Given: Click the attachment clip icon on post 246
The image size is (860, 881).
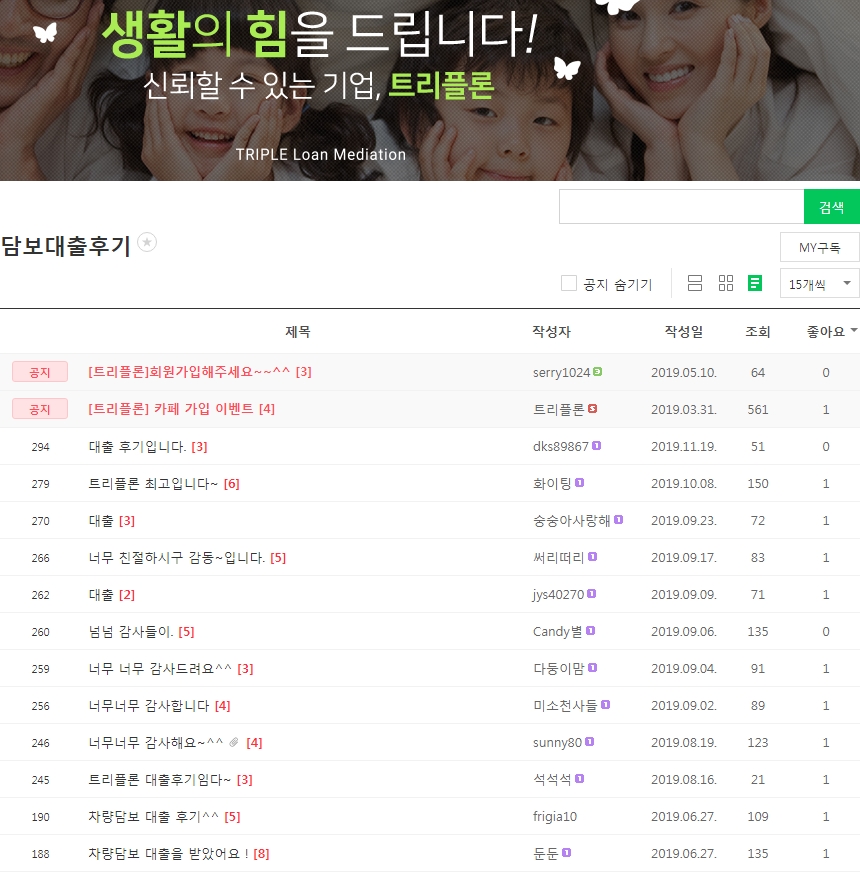Looking at the screenshot, I should click(234, 742).
